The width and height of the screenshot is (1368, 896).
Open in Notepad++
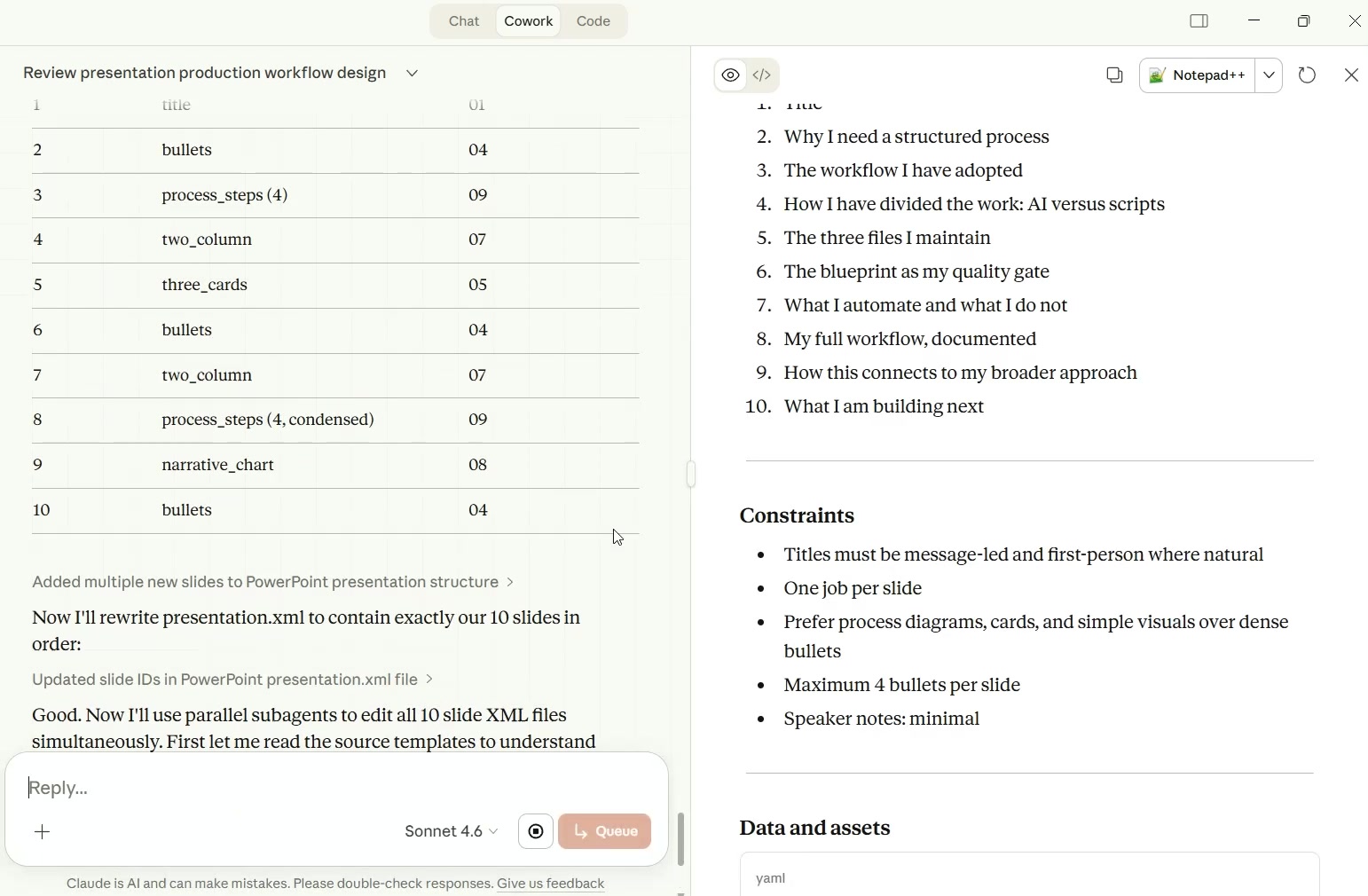coord(1198,76)
